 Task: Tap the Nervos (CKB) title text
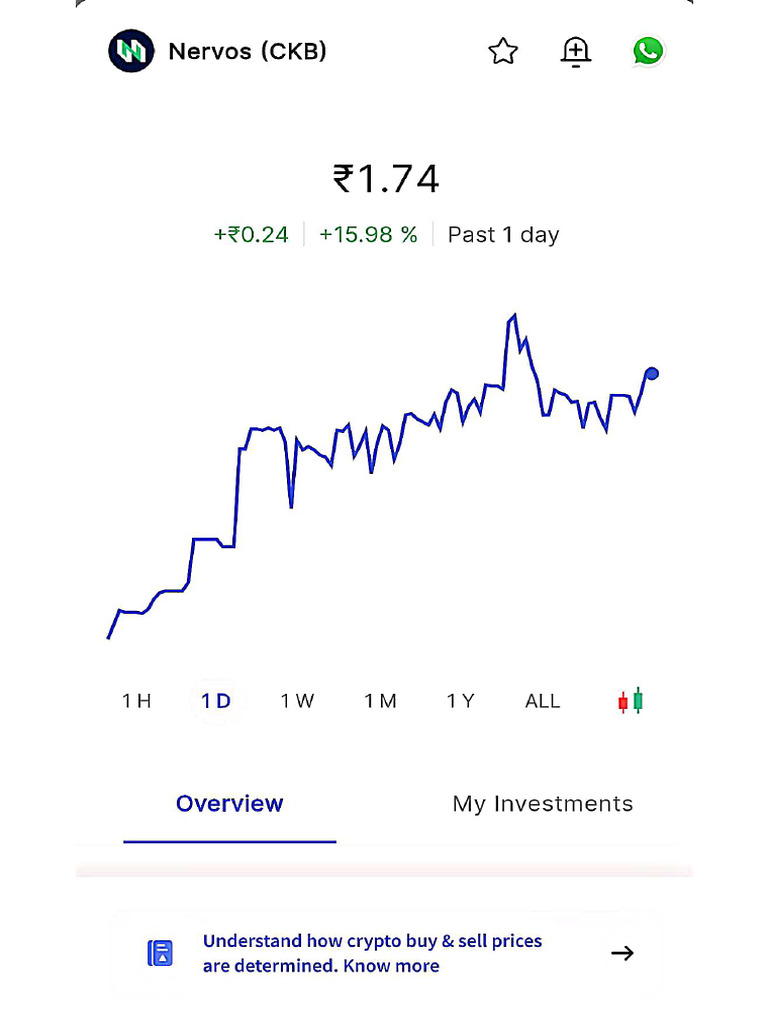(248, 51)
